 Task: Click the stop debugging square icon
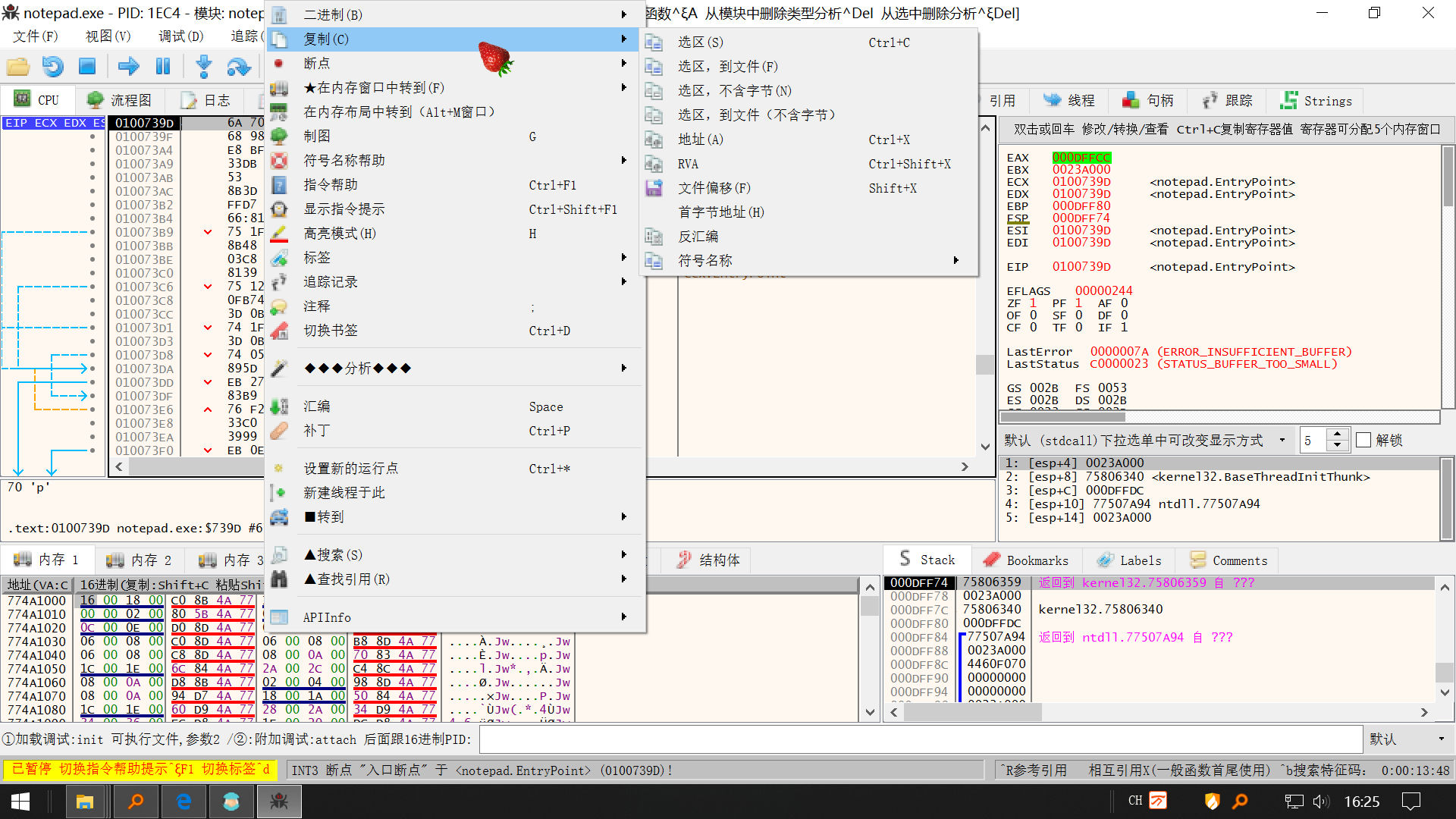[87, 67]
